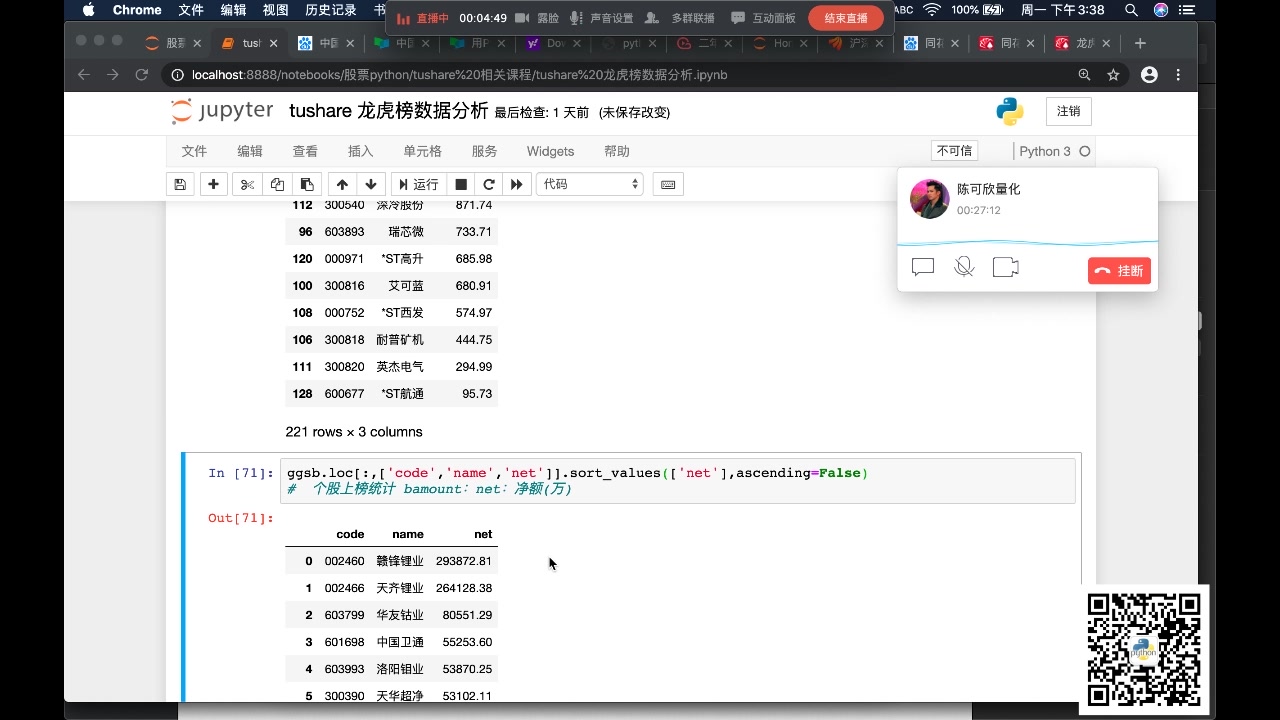Restart the kernel via circular arrow icon

(x=488, y=184)
